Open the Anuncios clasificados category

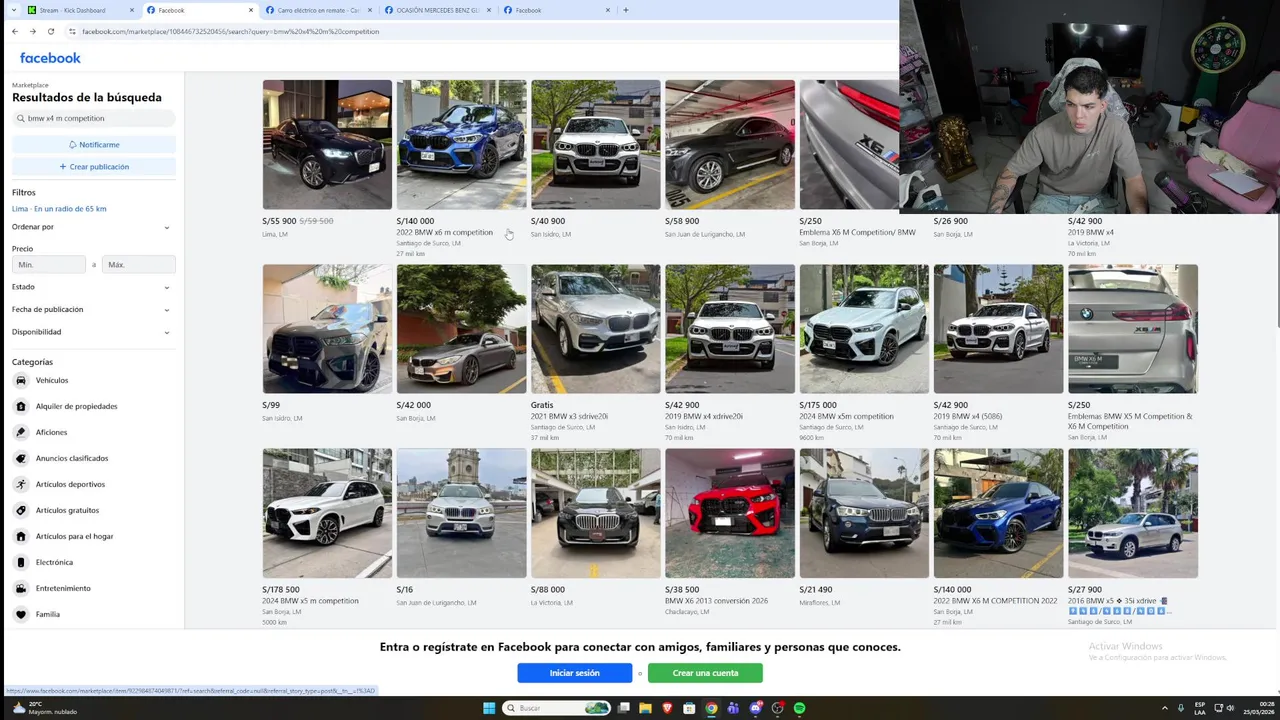pos(72,458)
